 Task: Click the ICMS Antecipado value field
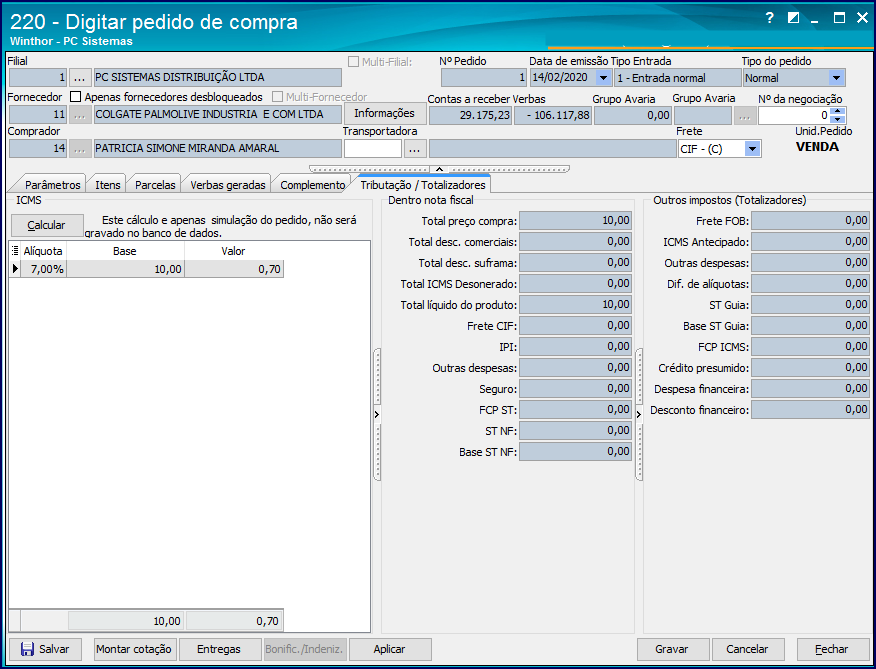pyautogui.click(x=810, y=242)
